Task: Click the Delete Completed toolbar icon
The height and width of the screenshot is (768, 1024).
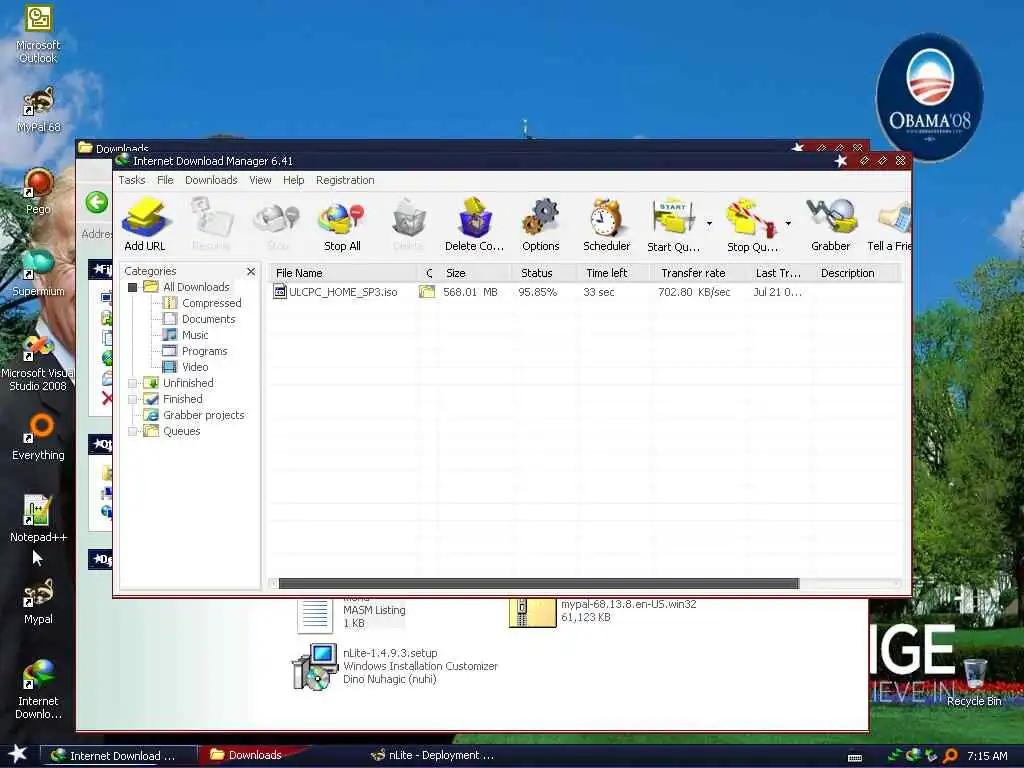Action: pos(475,224)
